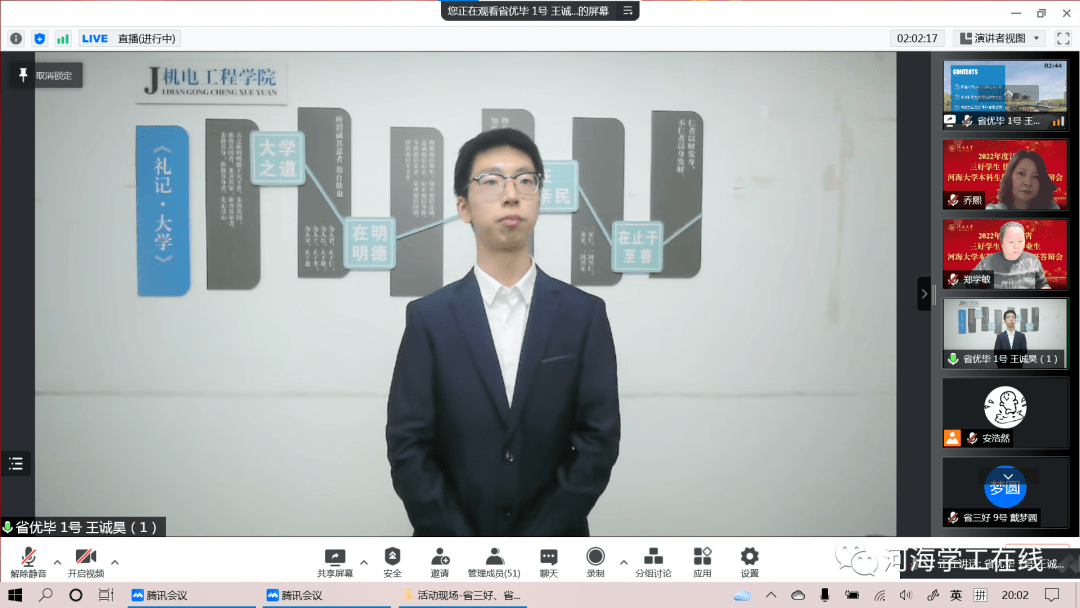Collapse participant sidebar with the arrow
Screen dimensions: 1080x608
(x=925, y=293)
